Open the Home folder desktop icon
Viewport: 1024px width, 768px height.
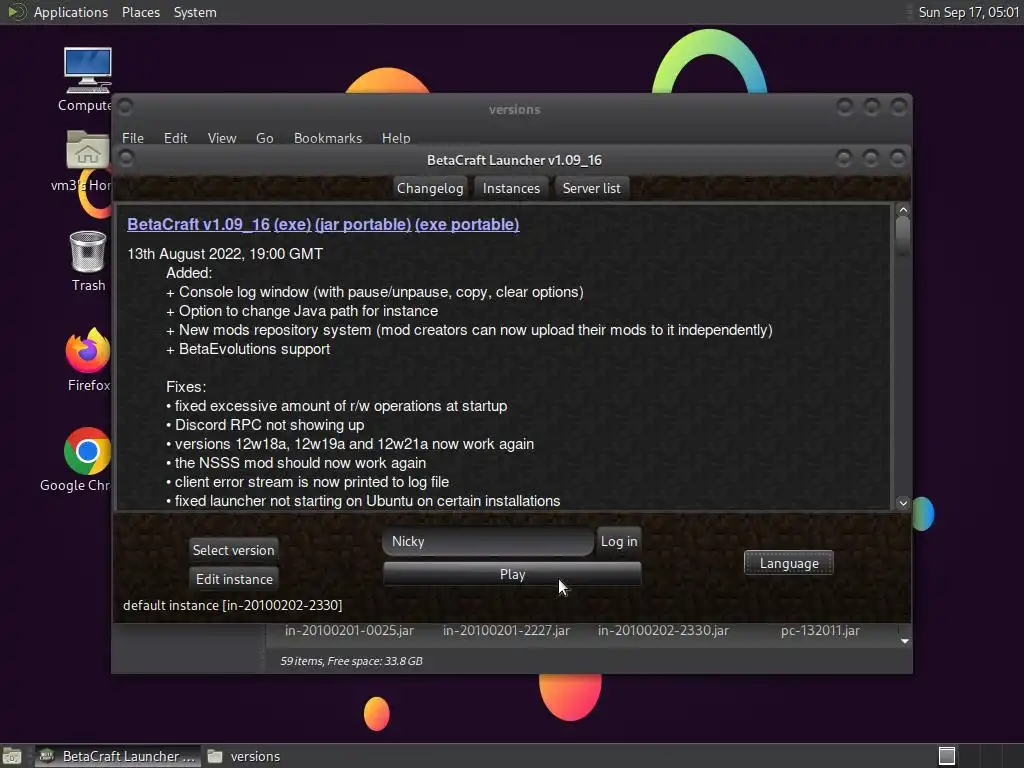click(x=88, y=151)
